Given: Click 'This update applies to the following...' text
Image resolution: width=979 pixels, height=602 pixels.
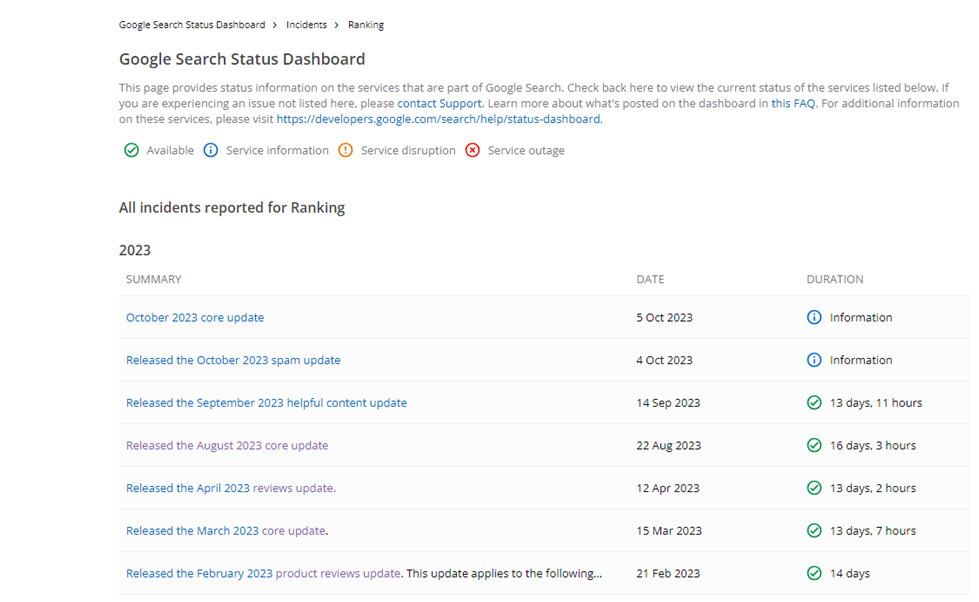Looking at the screenshot, I should [504, 573].
